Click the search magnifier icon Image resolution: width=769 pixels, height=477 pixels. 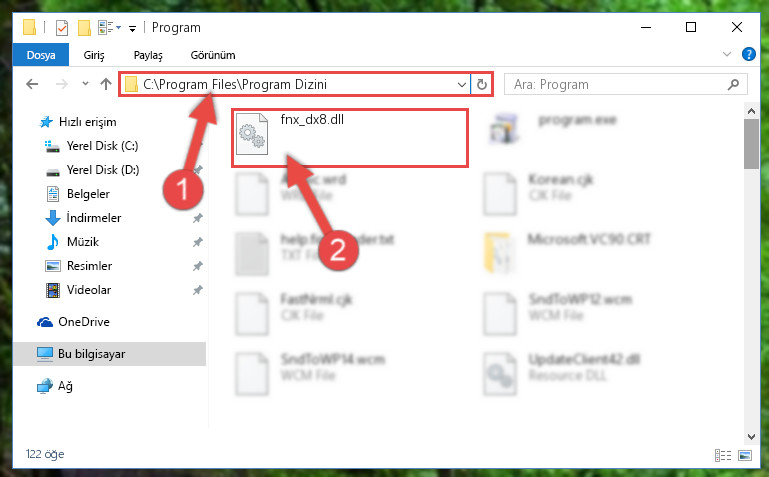pos(733,85)
